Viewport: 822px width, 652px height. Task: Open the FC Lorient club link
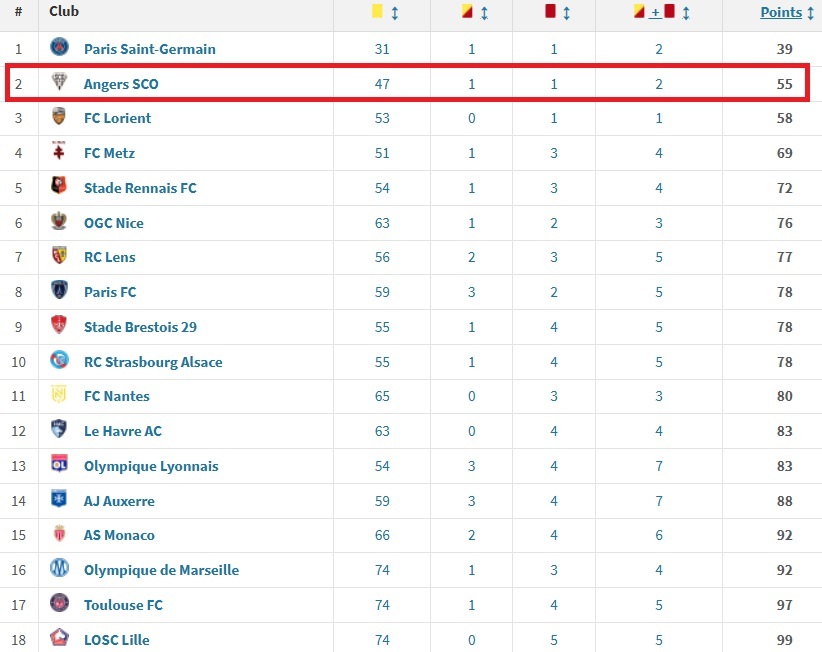(x=117, y=118)
